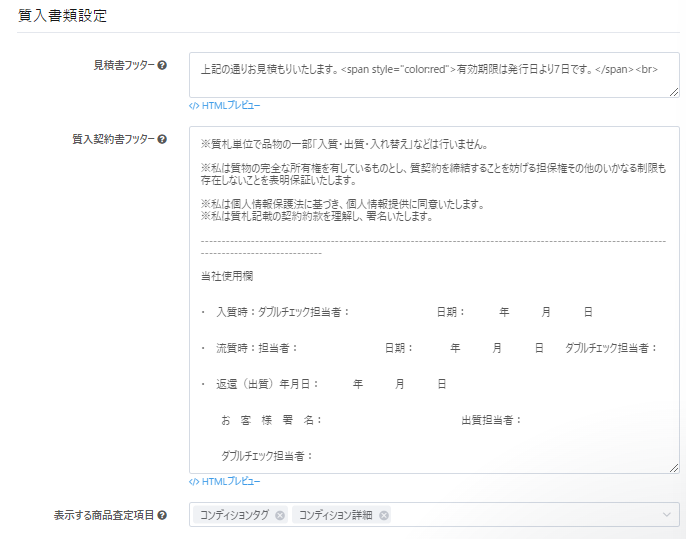Click line ※私は個人情報保護法に基づき
Image resolution: width=686 pixels, height=539 pixels.
pos(343,204)
